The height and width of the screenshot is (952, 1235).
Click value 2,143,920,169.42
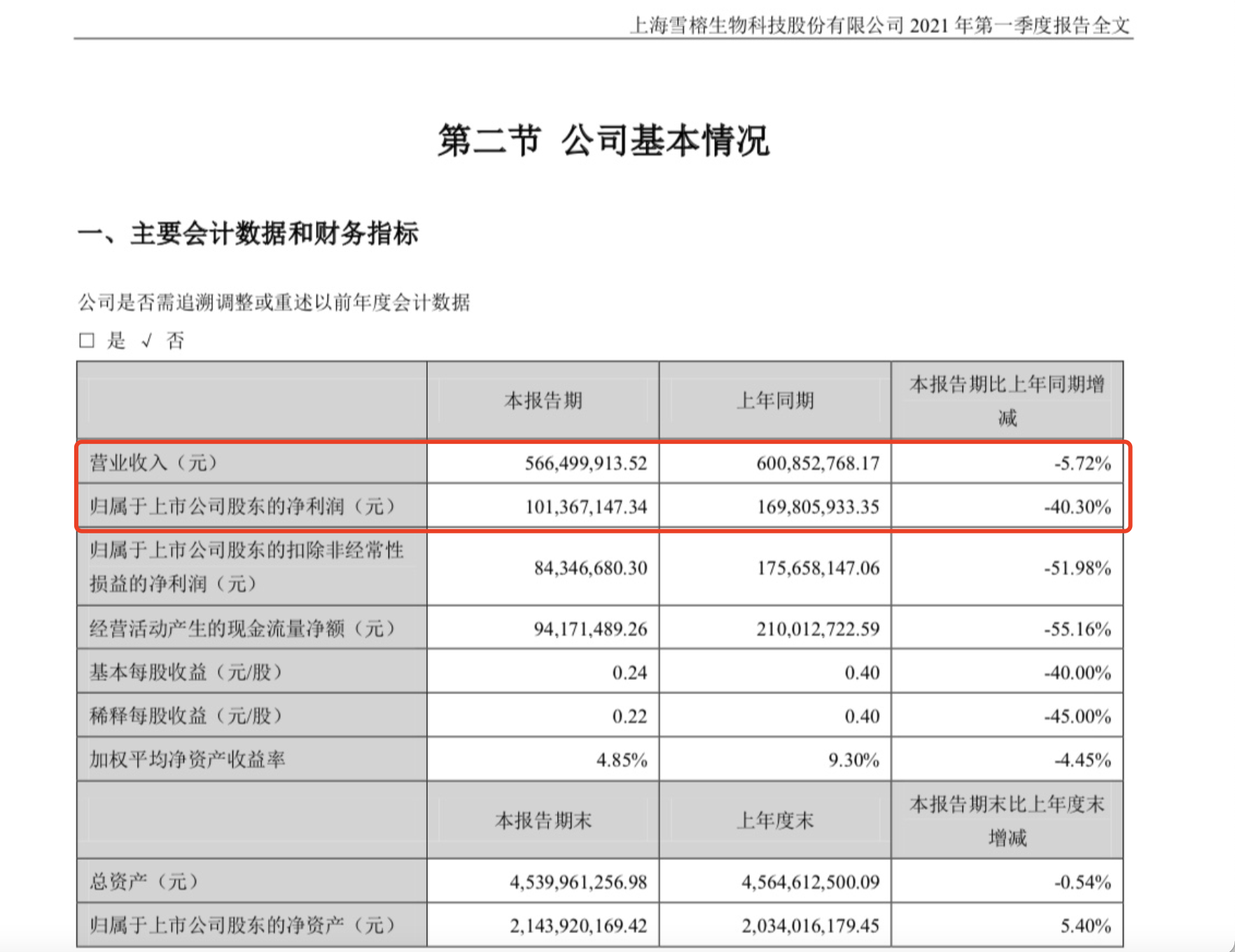point(578,925)
